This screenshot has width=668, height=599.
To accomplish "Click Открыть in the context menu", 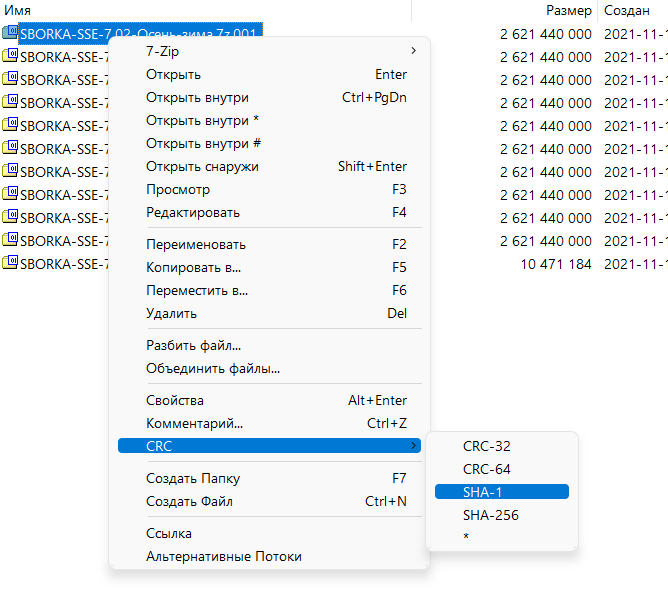I will 174,74.
